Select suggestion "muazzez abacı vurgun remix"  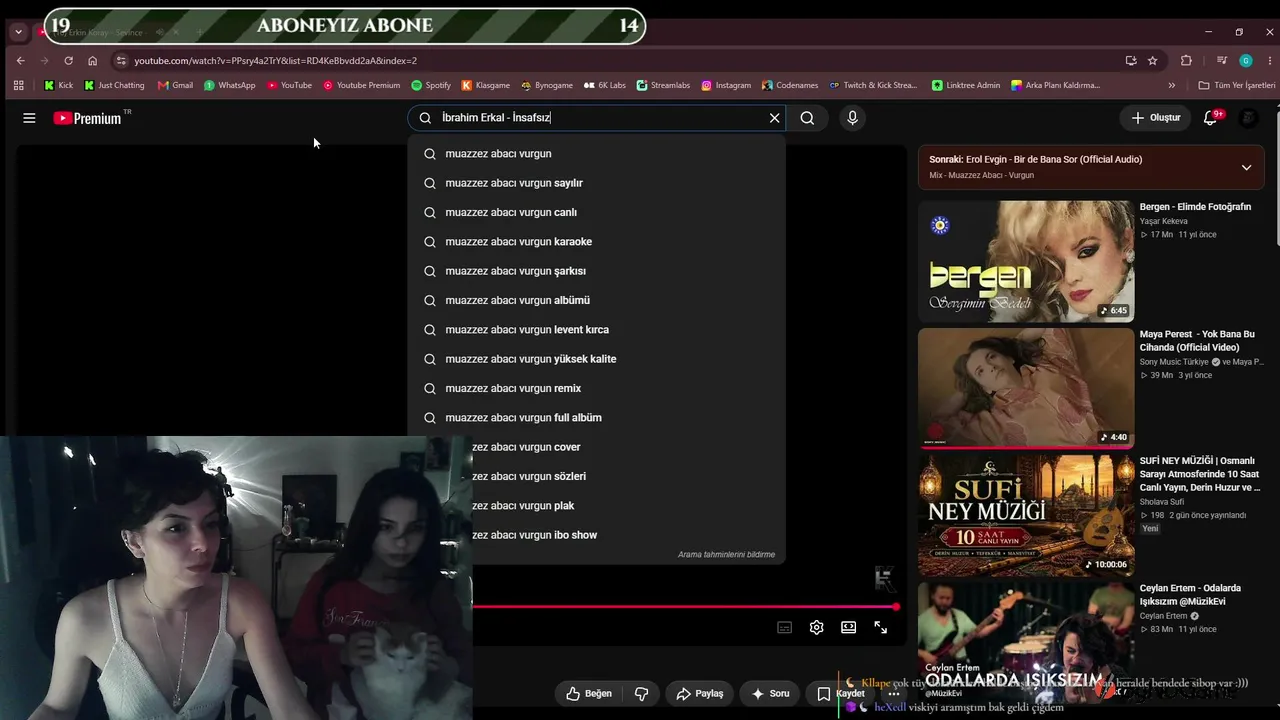(596, 388)
